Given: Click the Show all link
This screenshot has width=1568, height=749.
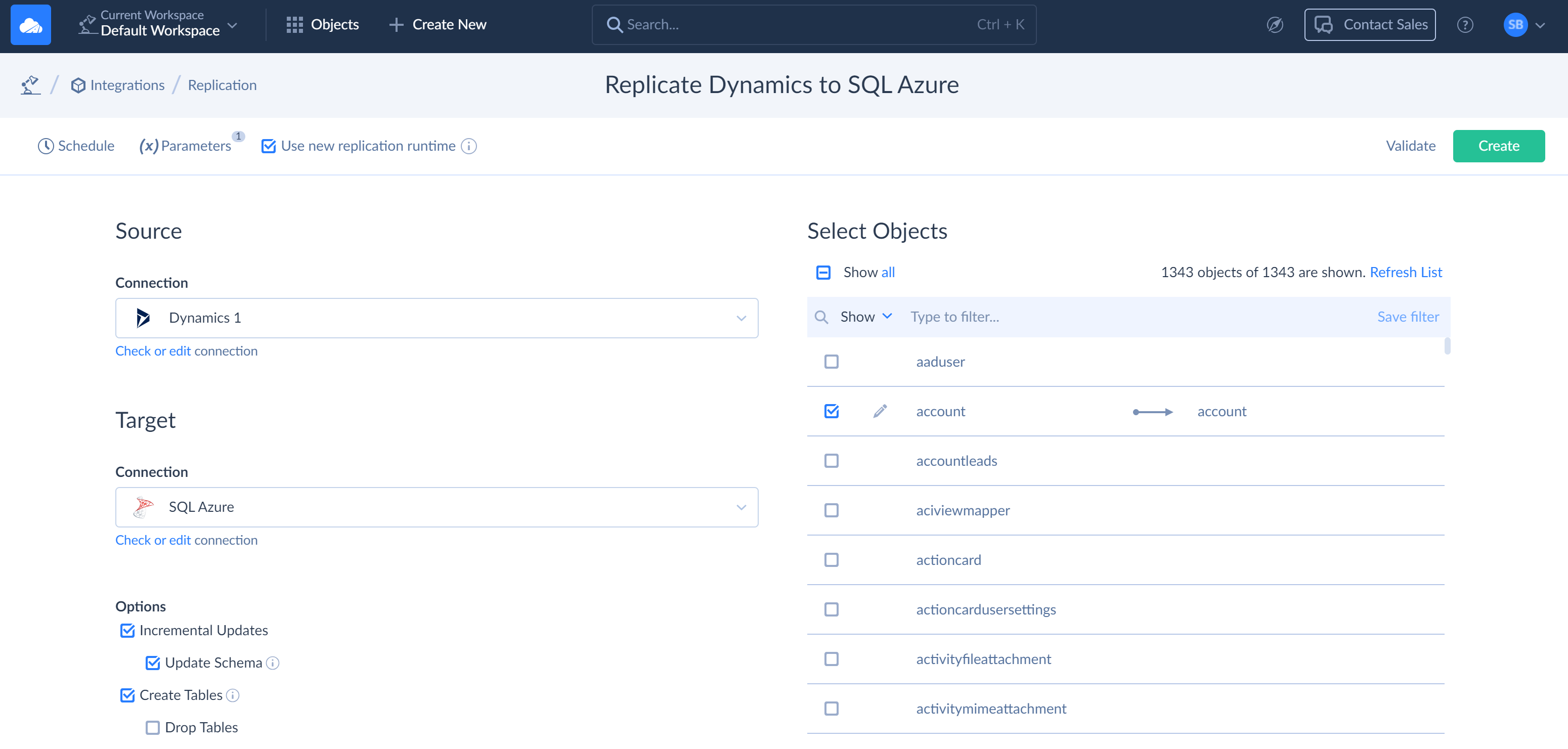Looking at the screenshot, I should click(x=888, y=273).
